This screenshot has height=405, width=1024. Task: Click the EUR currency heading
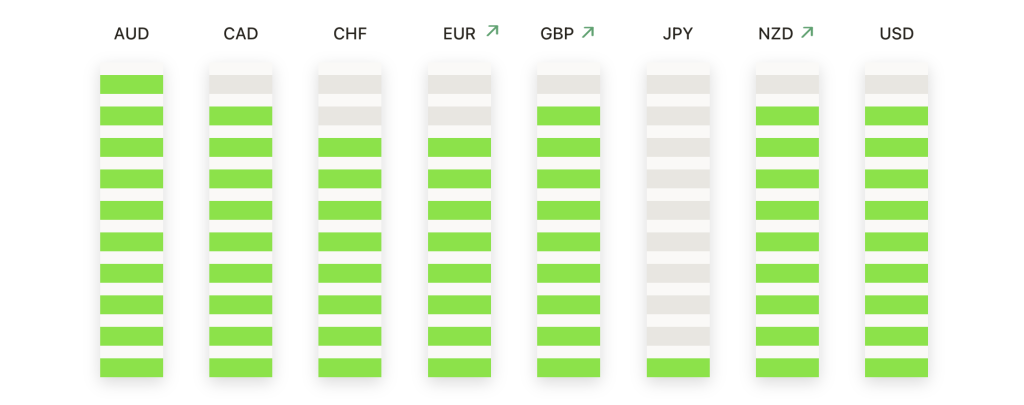coord(459,34)
